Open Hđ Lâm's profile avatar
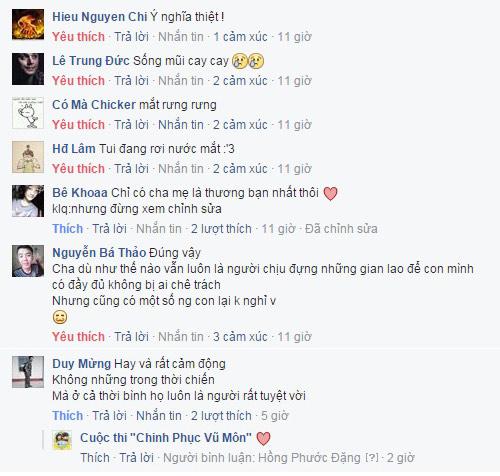 28,157
